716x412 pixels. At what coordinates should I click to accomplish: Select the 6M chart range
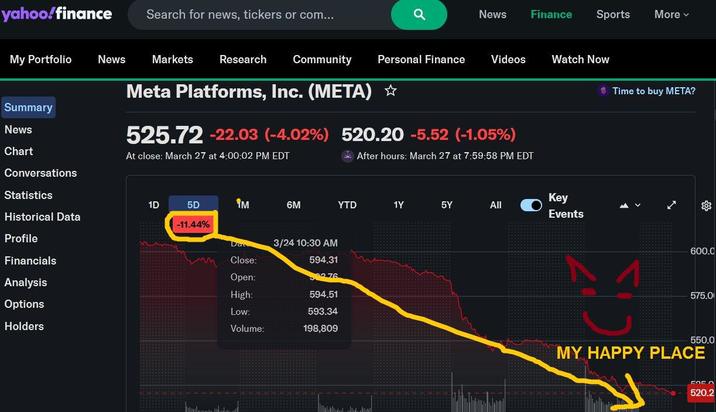point(294,205)
